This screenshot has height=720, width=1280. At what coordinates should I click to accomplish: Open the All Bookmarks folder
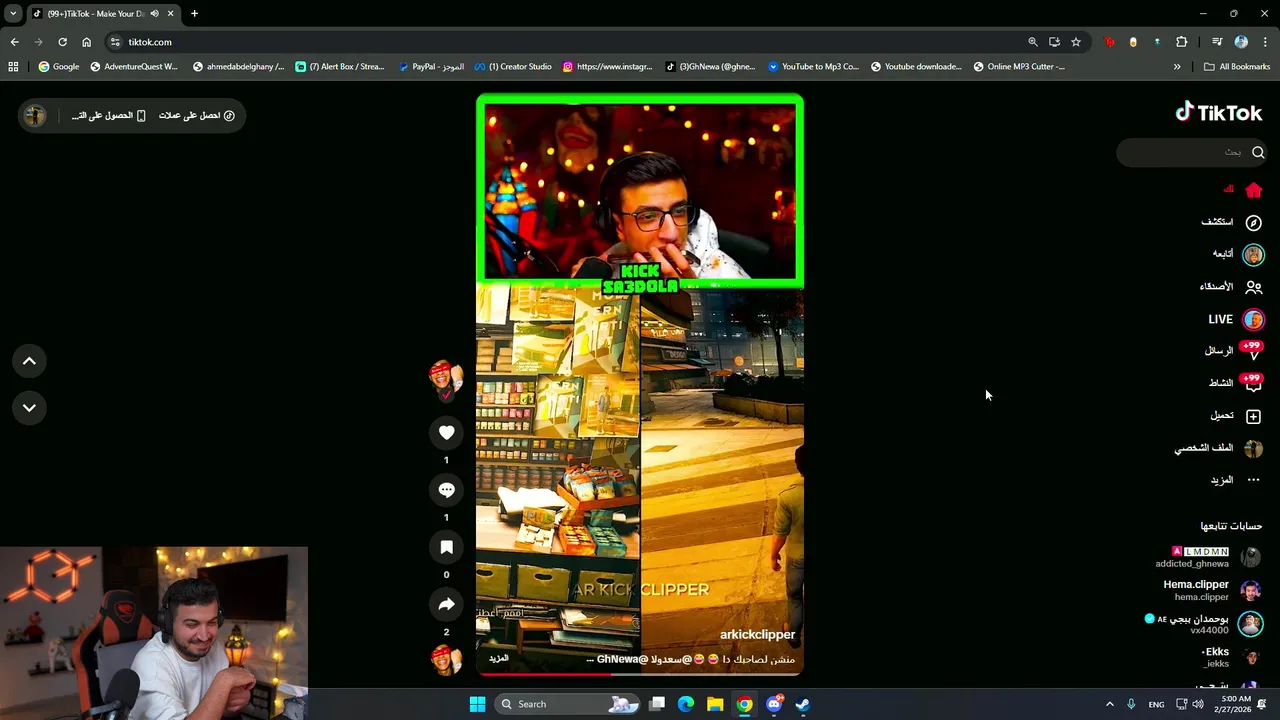pos(1237,67)
